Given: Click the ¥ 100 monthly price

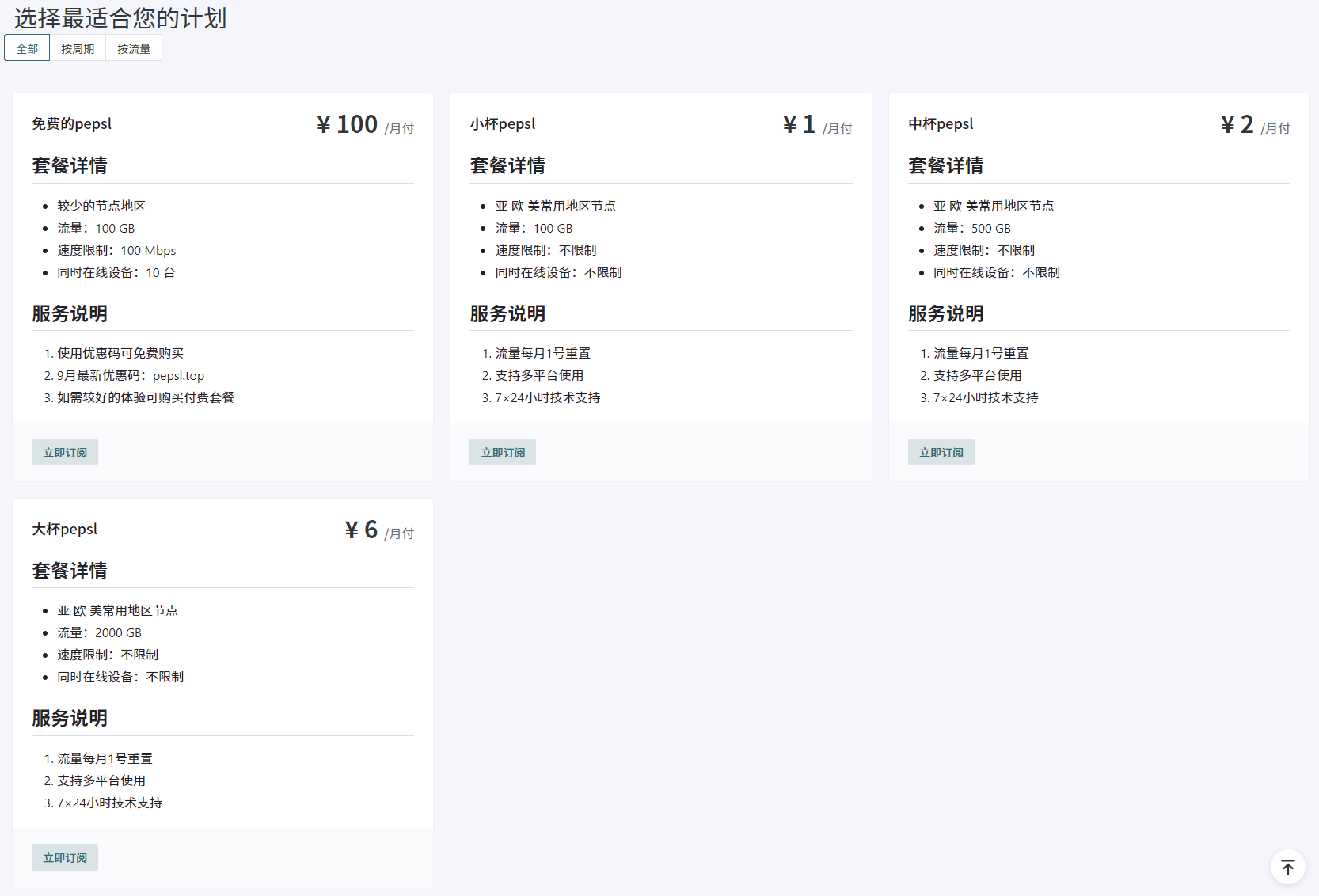Looking at the screenshot, I should [348, 124].
